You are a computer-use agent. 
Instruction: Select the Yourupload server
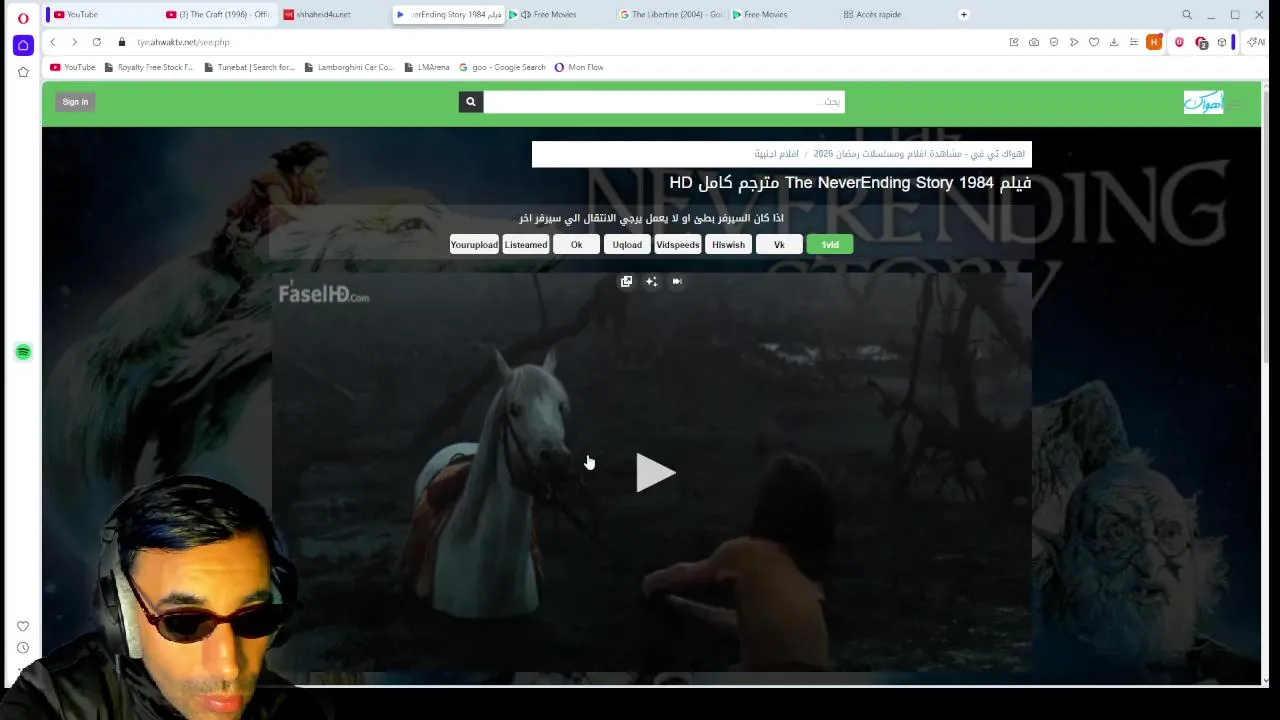[474, 245]
